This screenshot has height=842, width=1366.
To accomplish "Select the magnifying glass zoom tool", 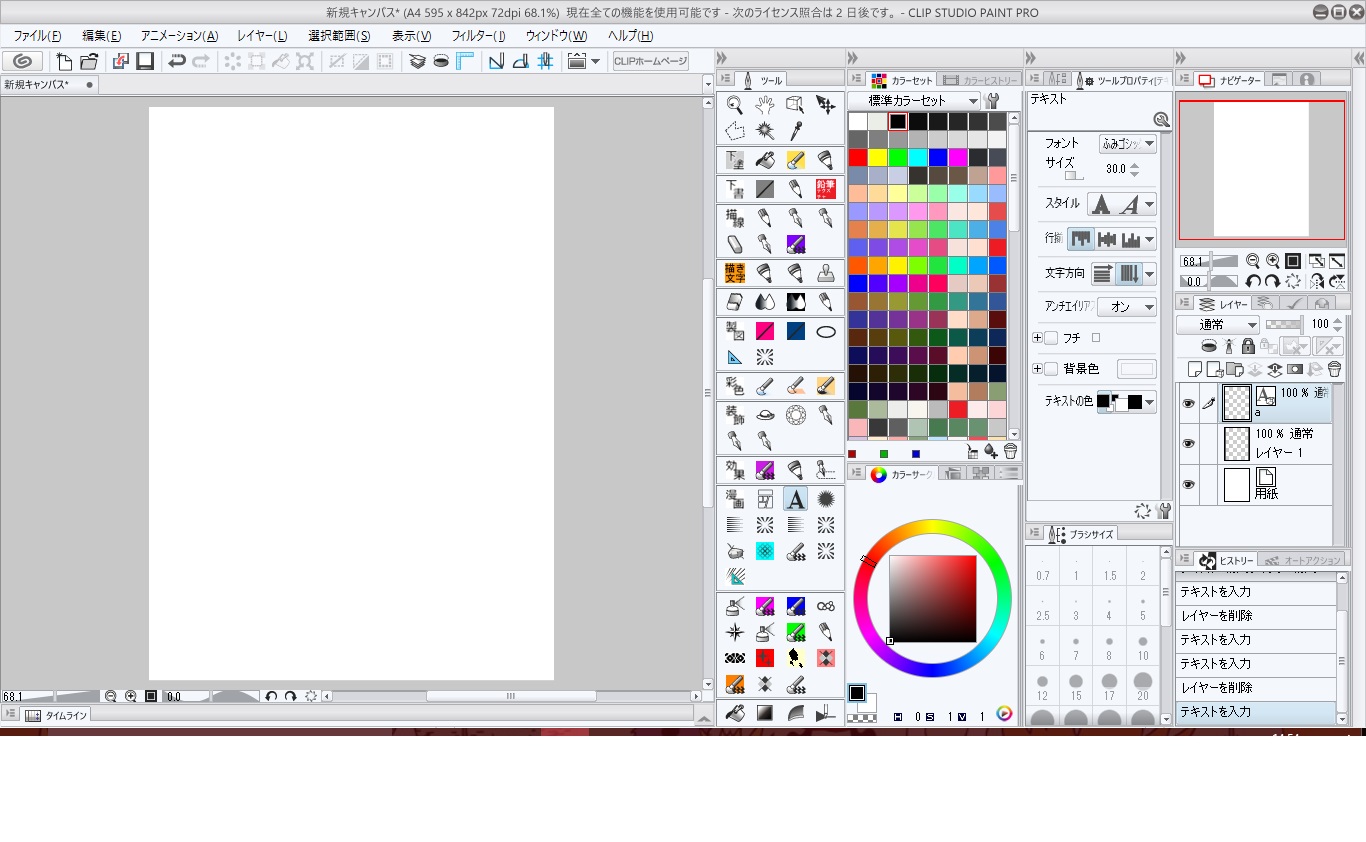I will (735, 104).
